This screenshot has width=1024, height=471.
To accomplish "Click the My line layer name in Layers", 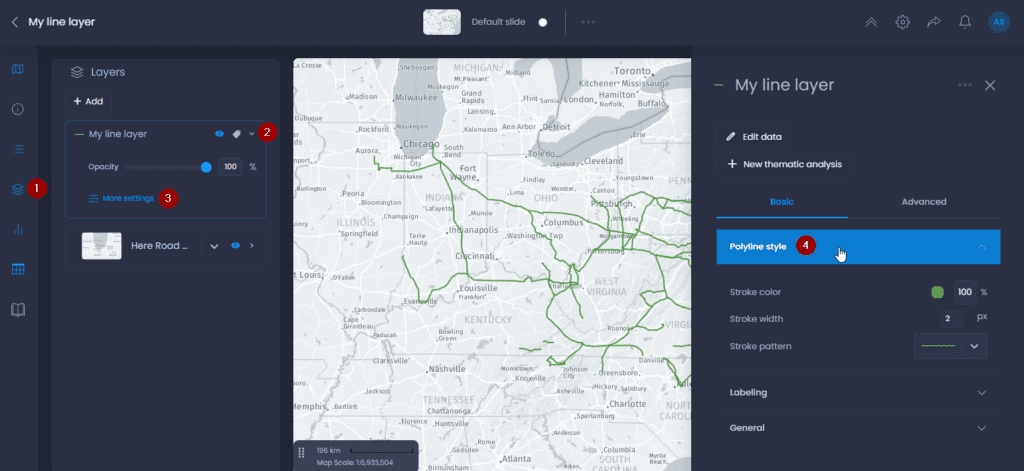I will tap(118, 134).
